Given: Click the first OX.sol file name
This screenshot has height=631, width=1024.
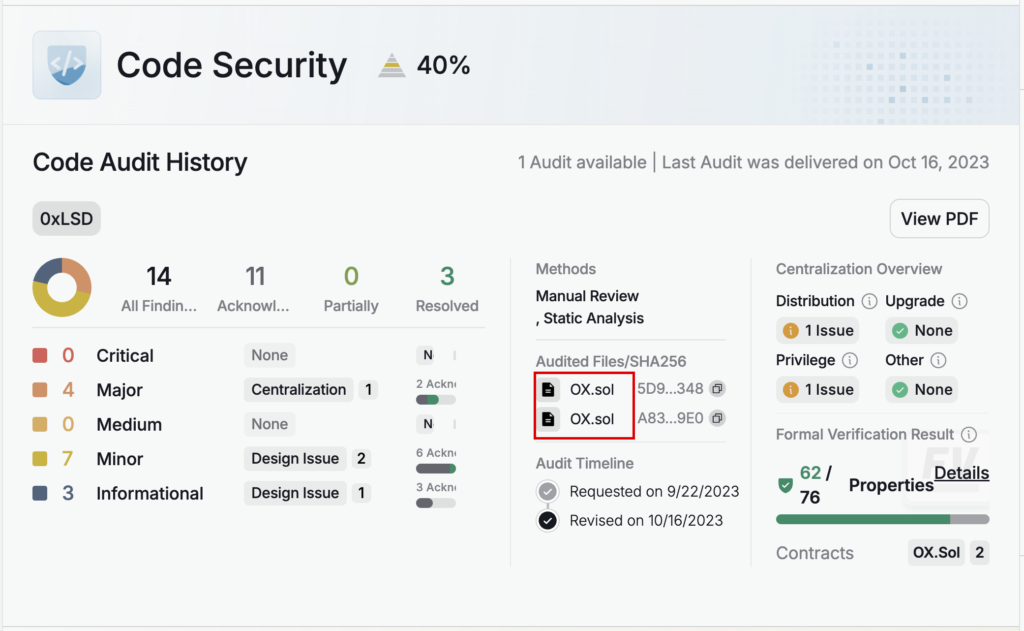Looking at the screenshot, I should [592, 389].
